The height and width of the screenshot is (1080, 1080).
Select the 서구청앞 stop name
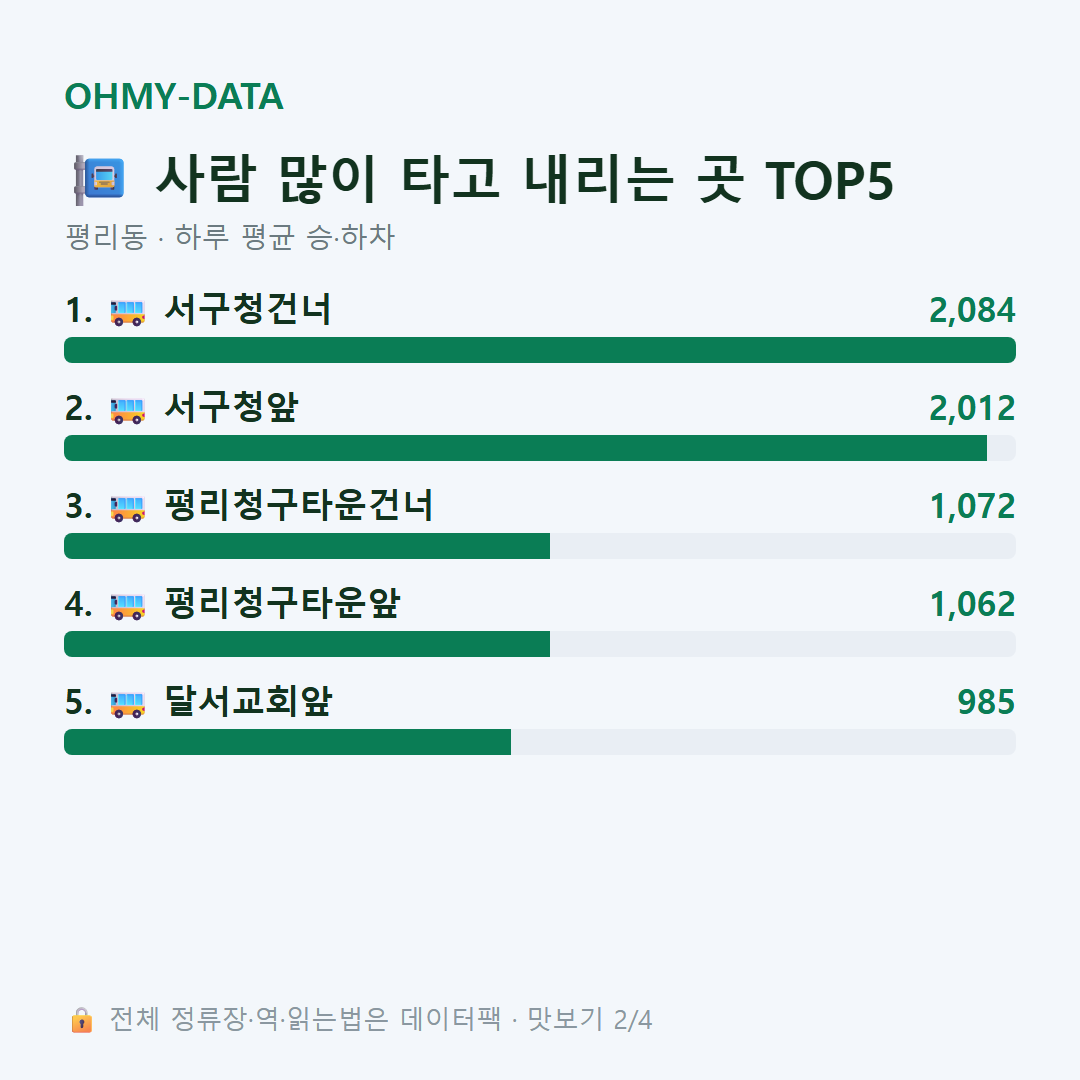[x=231, y=408]
